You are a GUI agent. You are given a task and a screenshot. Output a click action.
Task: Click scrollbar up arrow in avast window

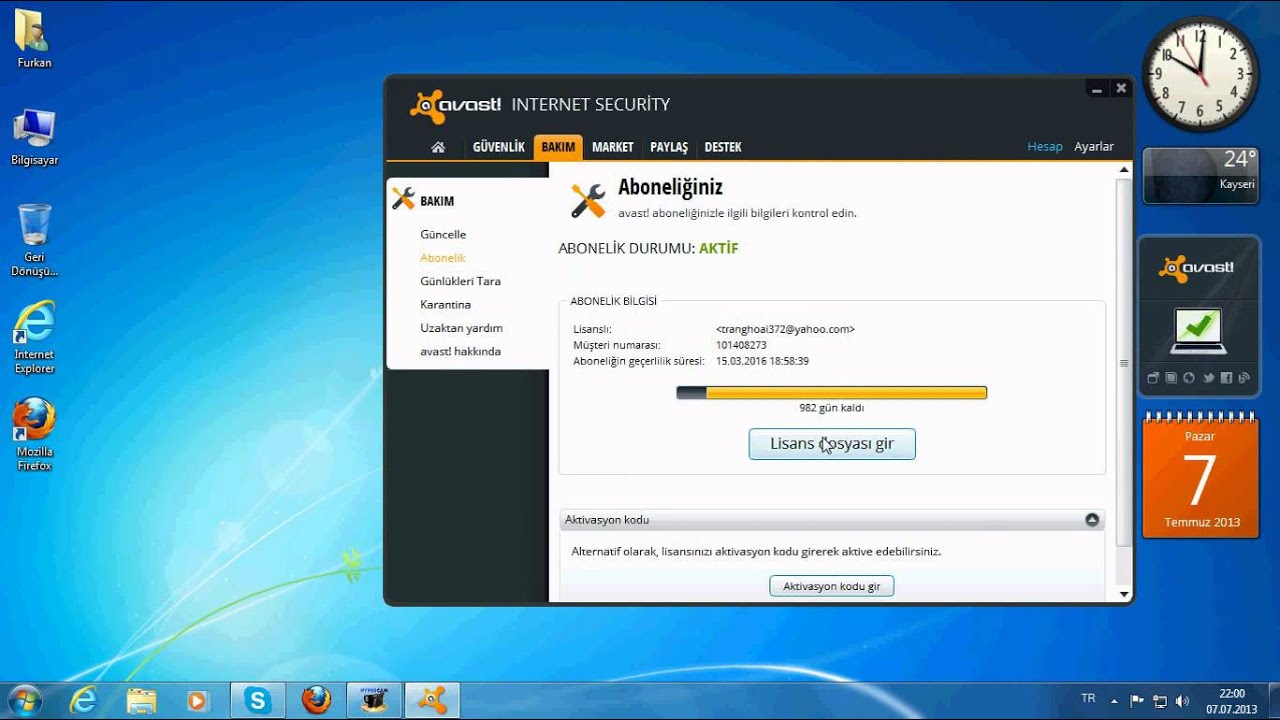1124,171
